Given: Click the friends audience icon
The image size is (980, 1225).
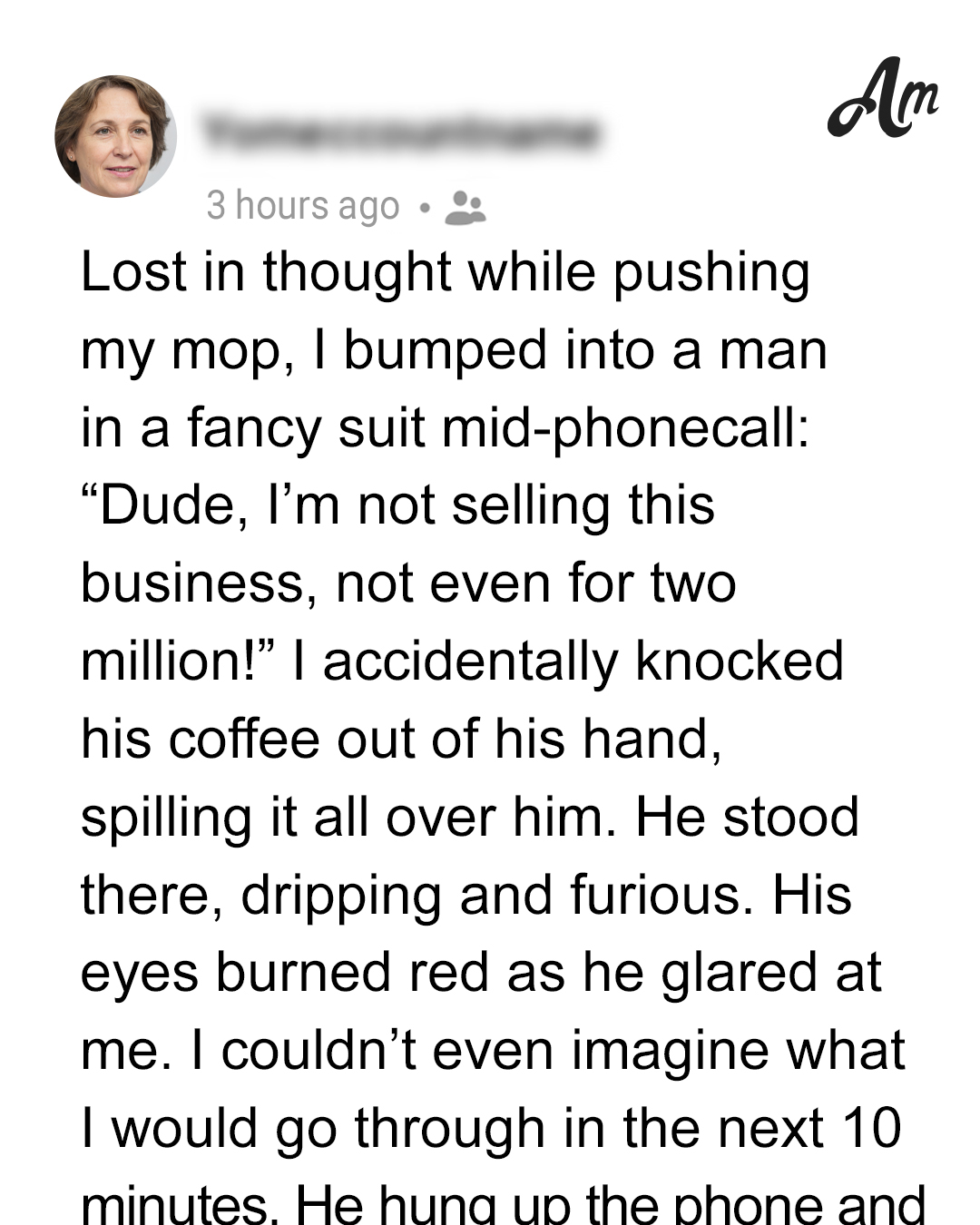Looking at the screenshot, I should click(x=465, y=208).
